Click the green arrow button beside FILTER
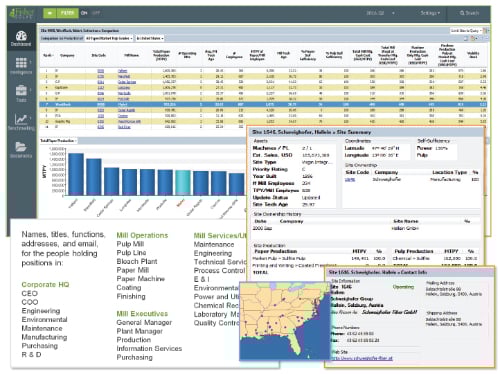 pos(50,13)
